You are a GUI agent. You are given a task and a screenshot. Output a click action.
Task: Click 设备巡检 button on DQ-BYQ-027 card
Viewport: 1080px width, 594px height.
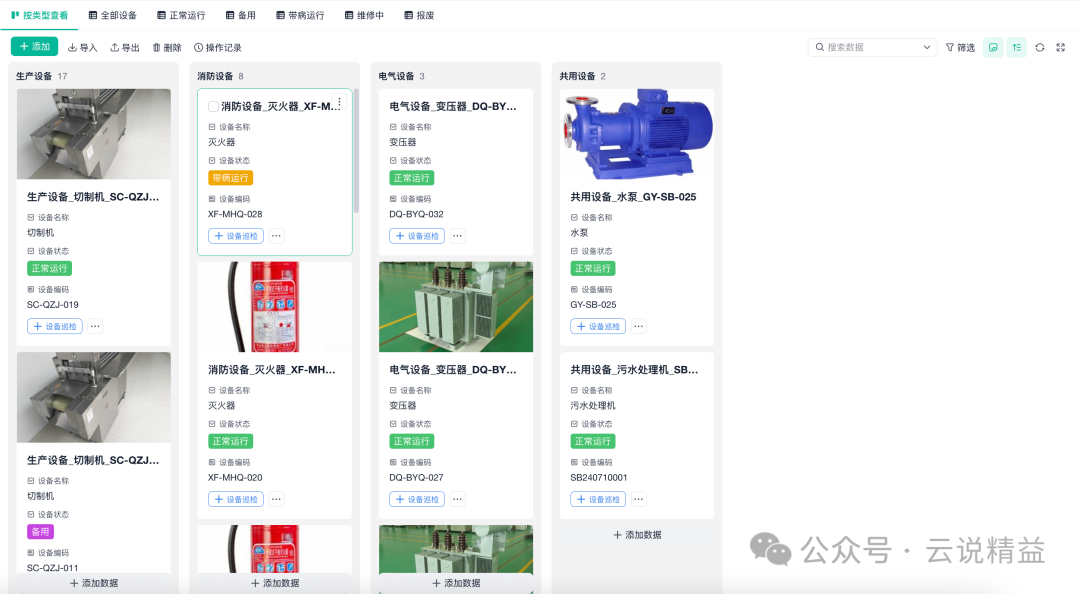[417, 499]
